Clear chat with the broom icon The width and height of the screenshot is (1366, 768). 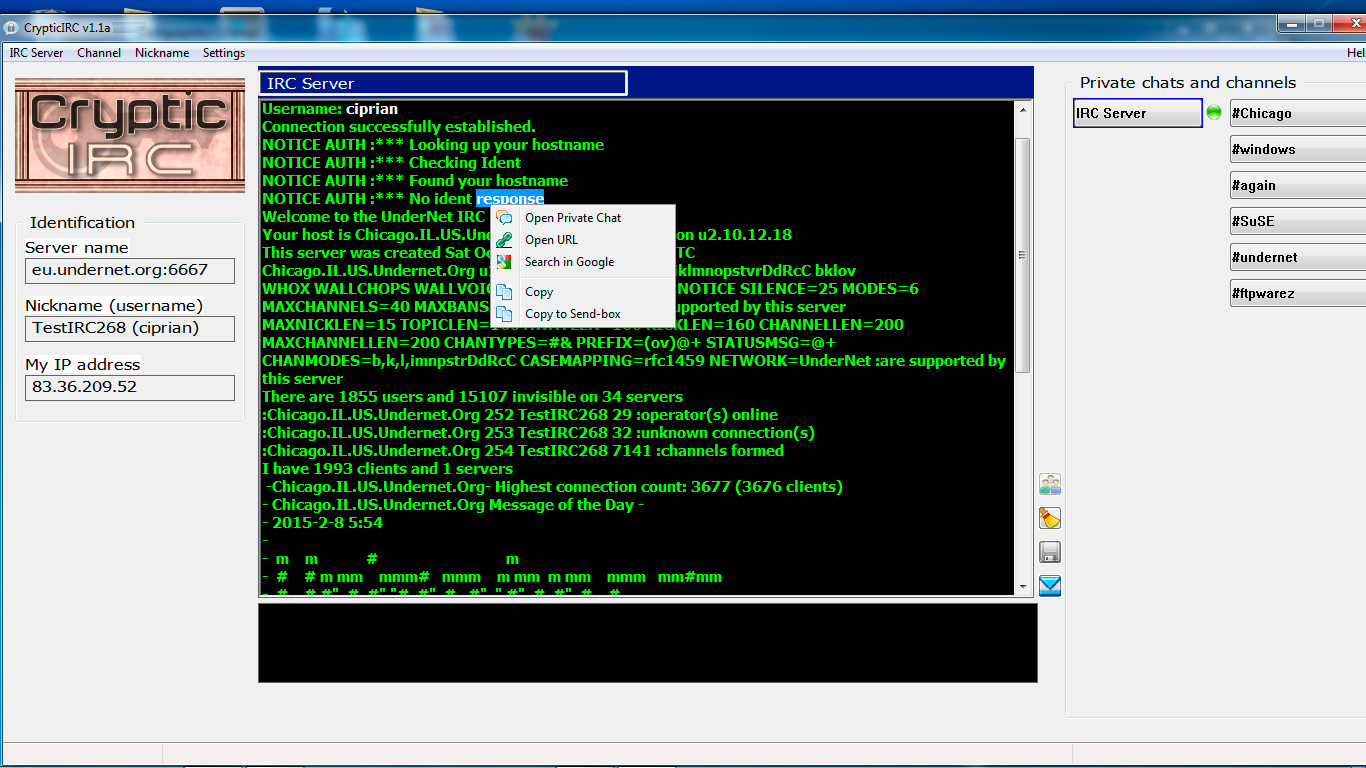(1049, 518)
